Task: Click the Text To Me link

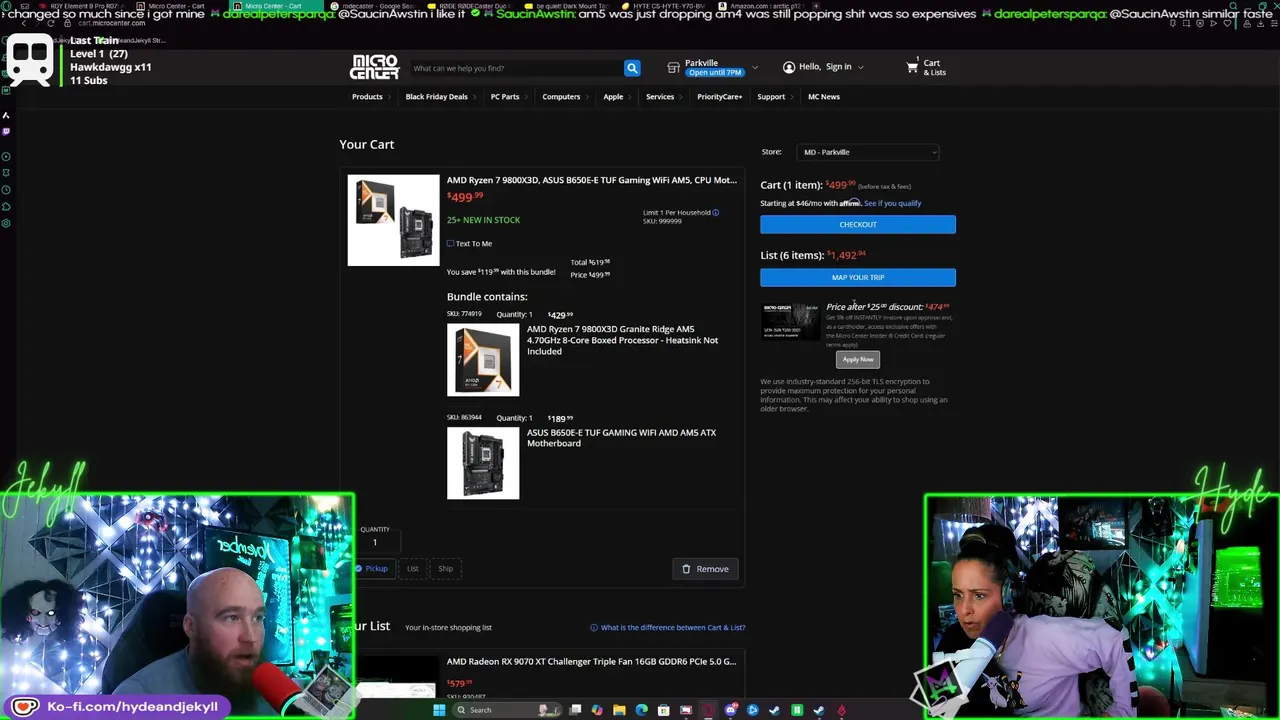Action: 474,243
